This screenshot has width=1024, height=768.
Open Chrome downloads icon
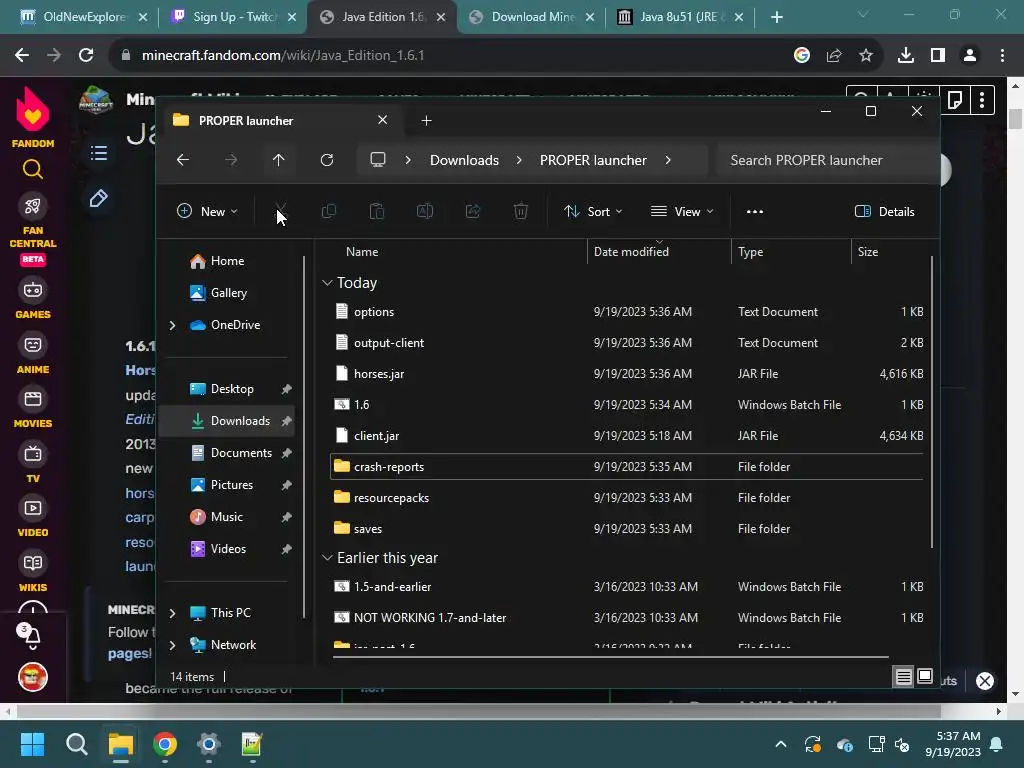(906, 56)
